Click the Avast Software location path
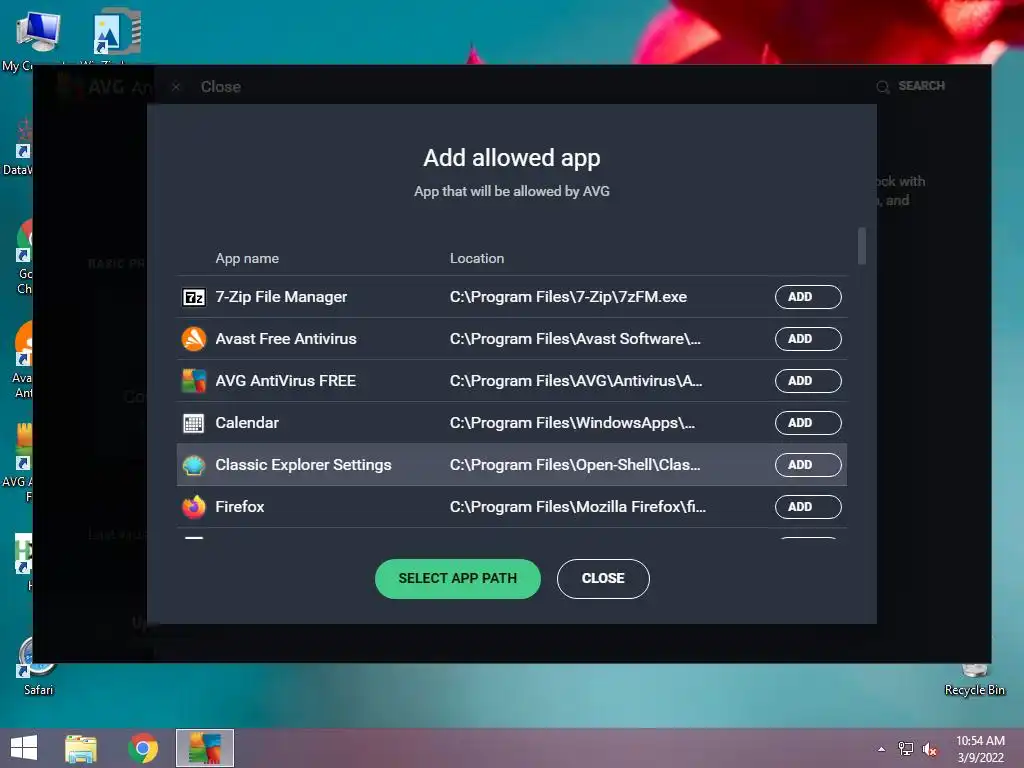 [x=575, y=339]
